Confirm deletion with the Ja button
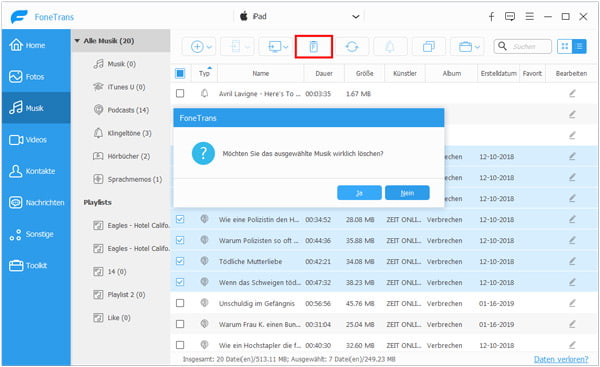The height and width of the screenshot is (367, 600). point(359,193)
